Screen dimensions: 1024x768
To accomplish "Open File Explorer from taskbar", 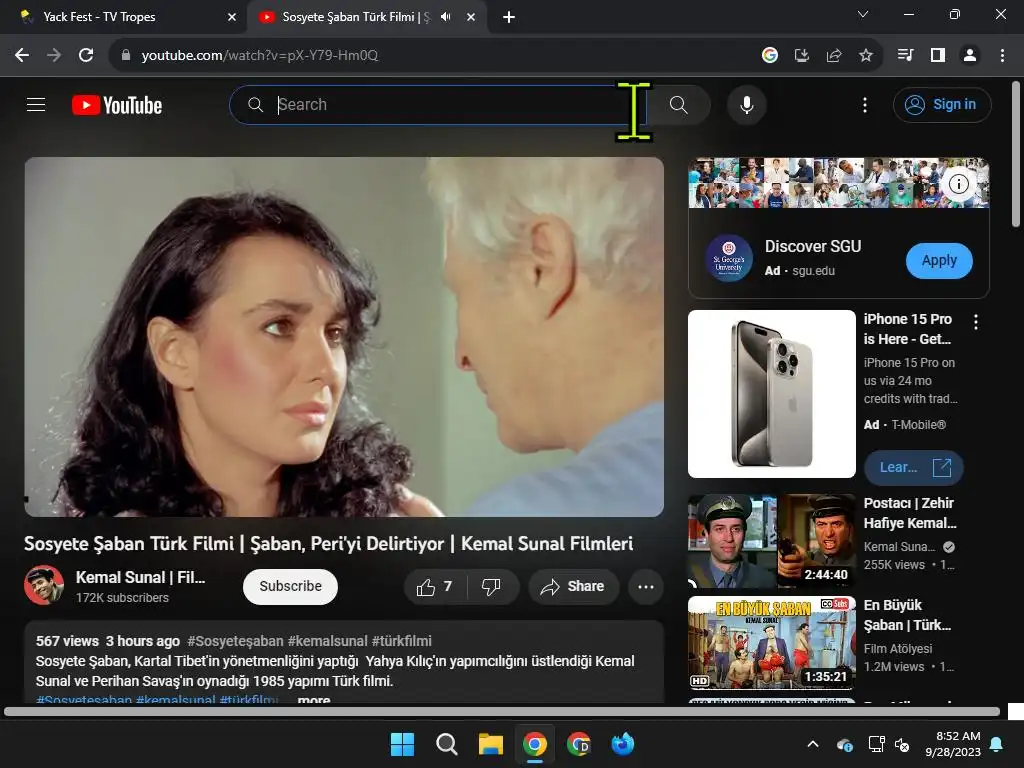I will click(490, 744).
